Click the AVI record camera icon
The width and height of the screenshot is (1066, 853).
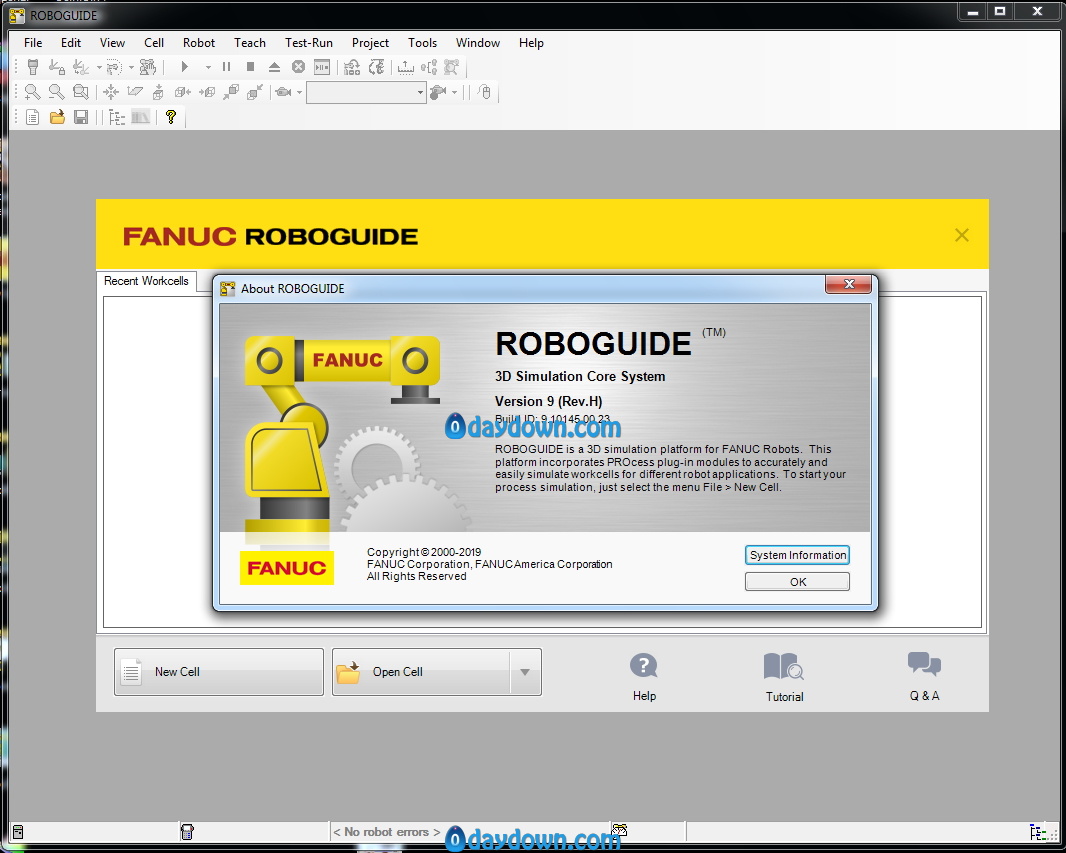439,92
